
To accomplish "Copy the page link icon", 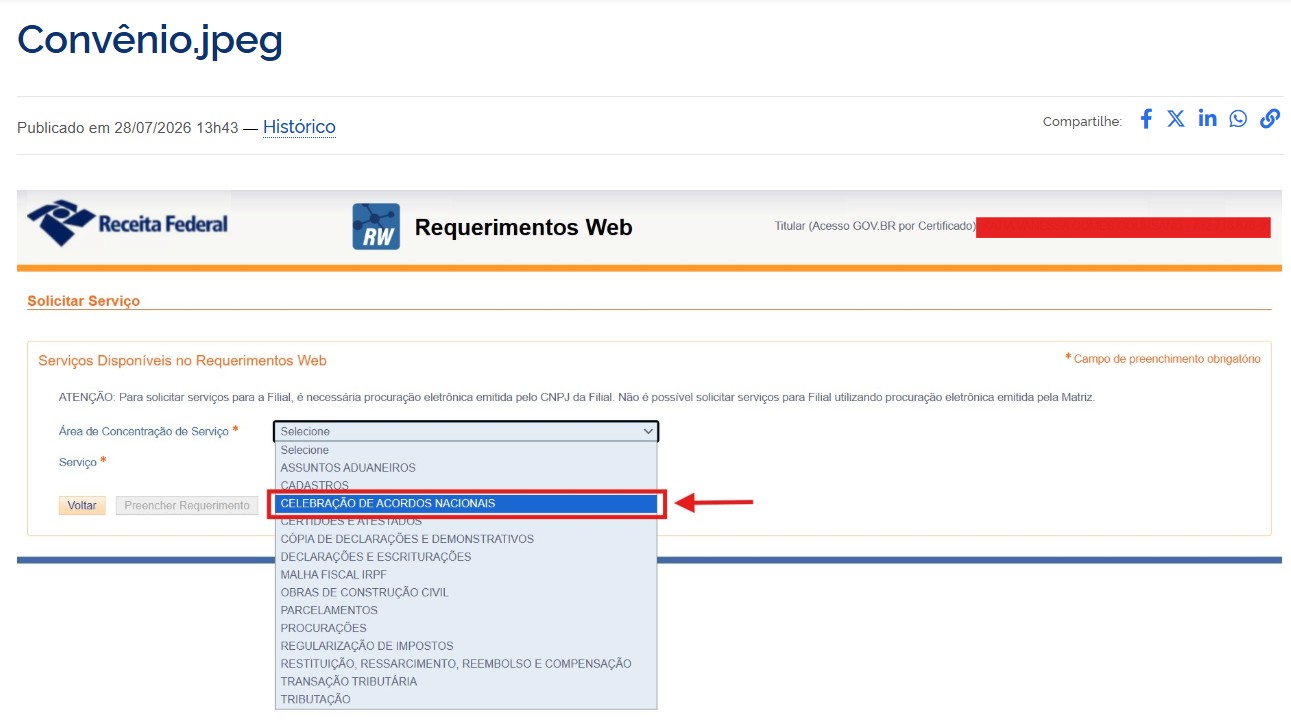I will tap(1270, 119).
